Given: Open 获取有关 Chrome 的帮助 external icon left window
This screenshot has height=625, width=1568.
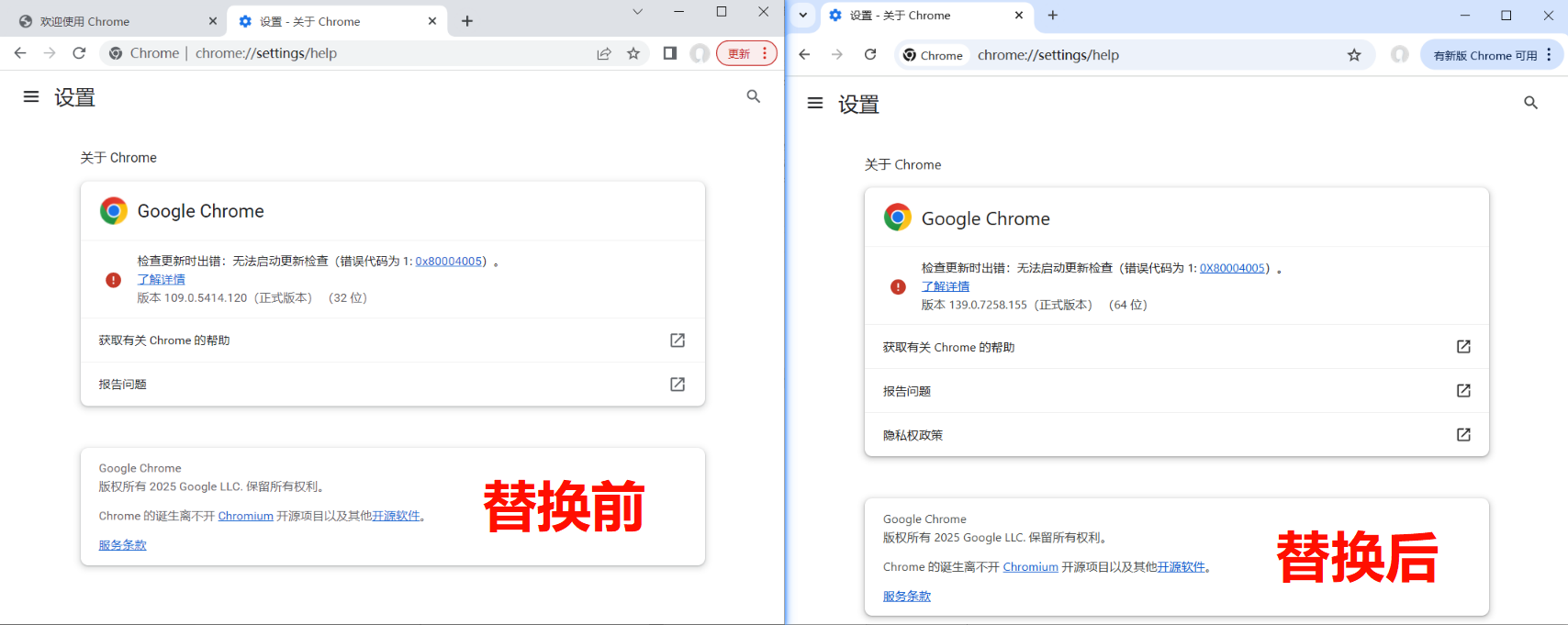Looking at the screenshot, I should [x=678, y=340].
